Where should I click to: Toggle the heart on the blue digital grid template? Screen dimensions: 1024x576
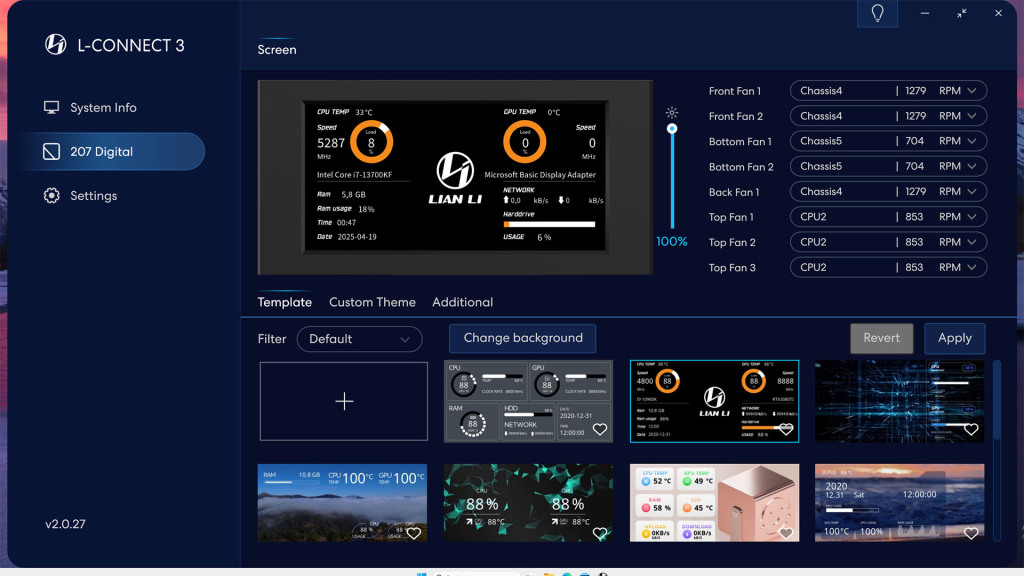pos(971,429)
